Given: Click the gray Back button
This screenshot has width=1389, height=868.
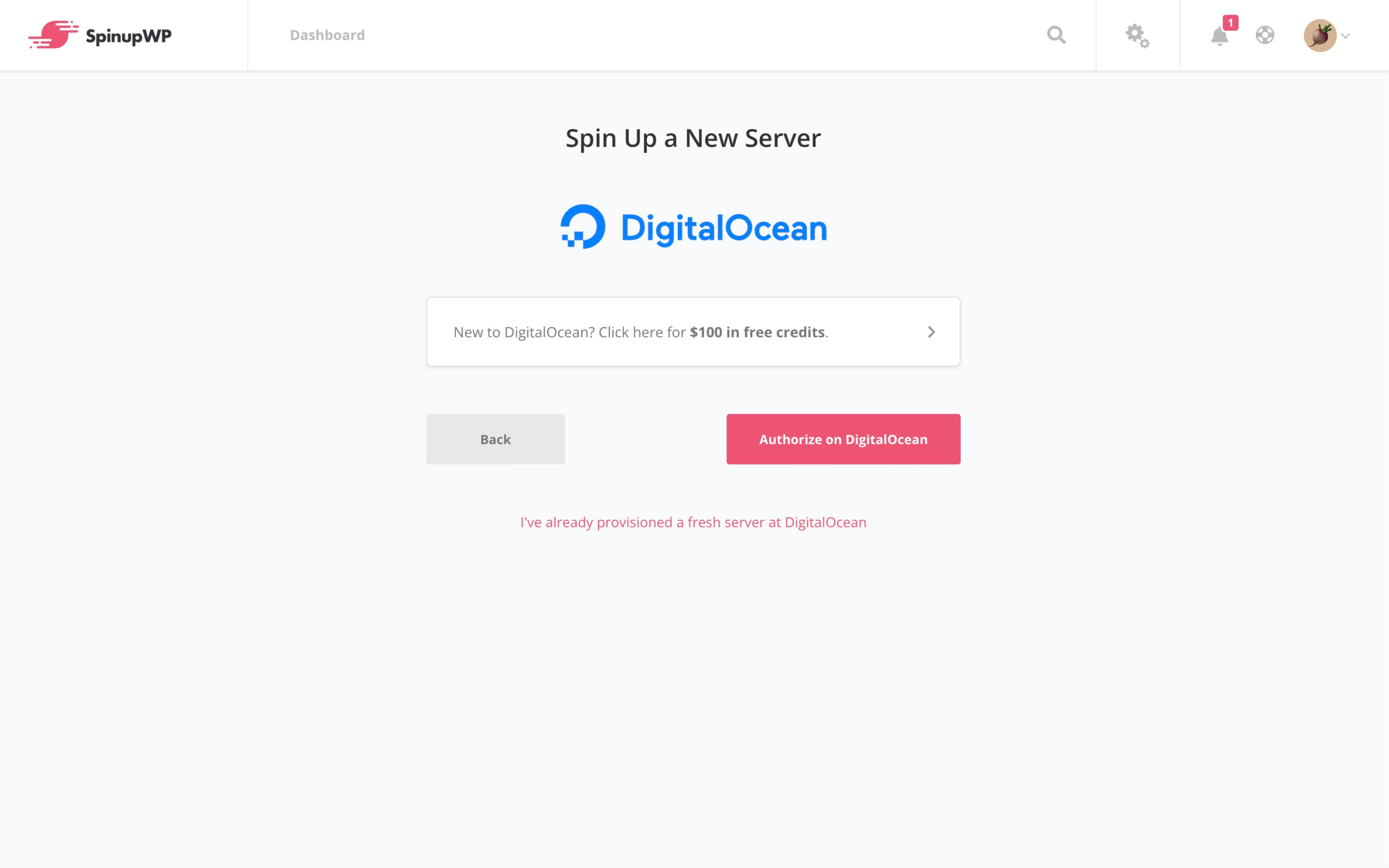Looking at the screenshot, I should pyautogui.click(x=495, y=439).
